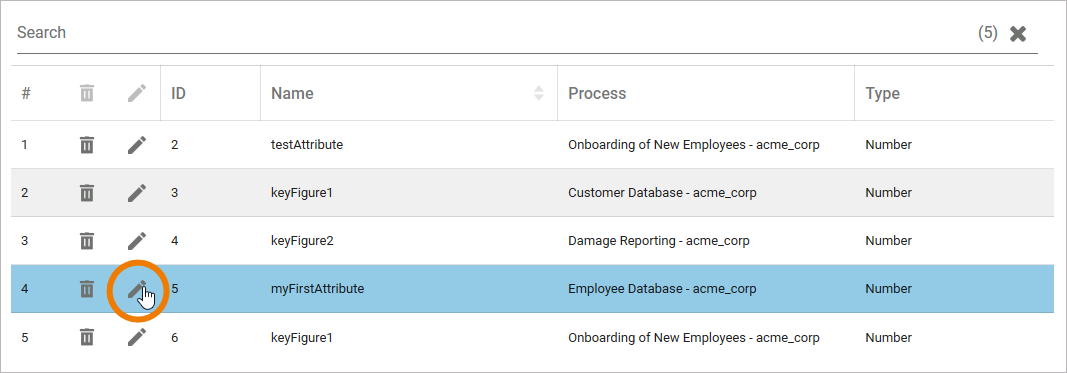Remove row with ID 6
1067x373 pixels.
coord(86,337)
